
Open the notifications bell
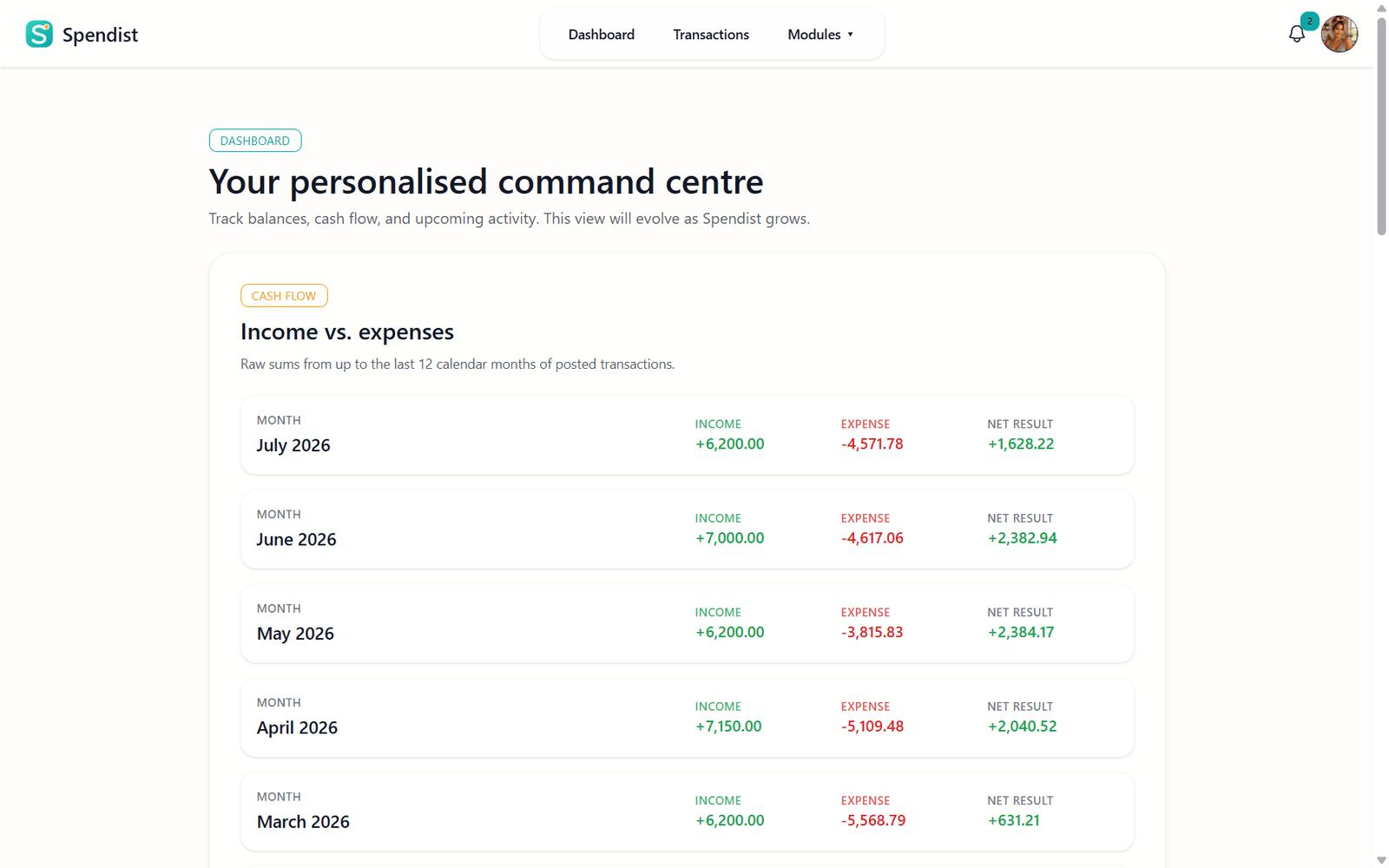1296,34
